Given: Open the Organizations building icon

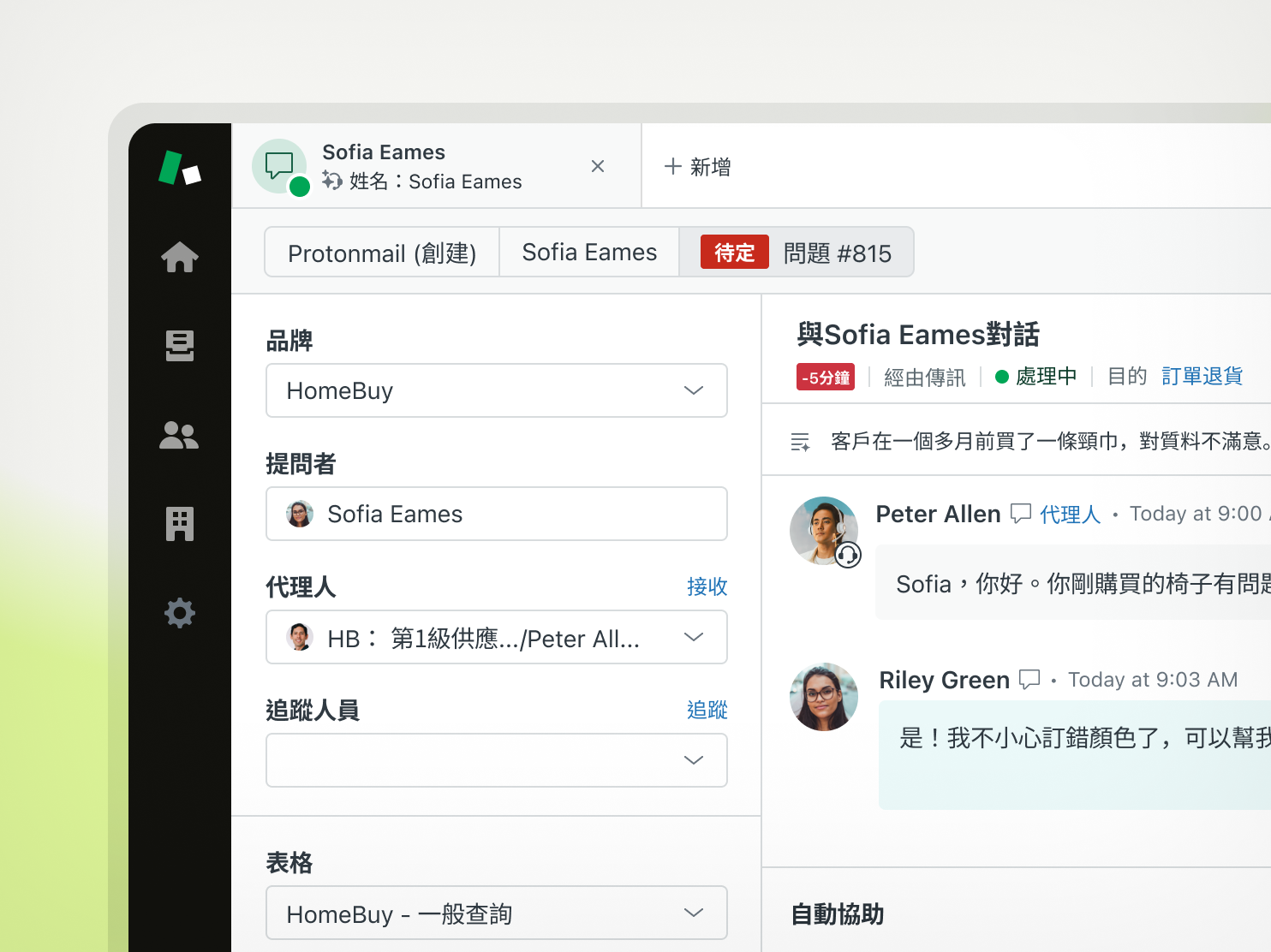Looking at the screenshot, I should click(x=180, y=524).
